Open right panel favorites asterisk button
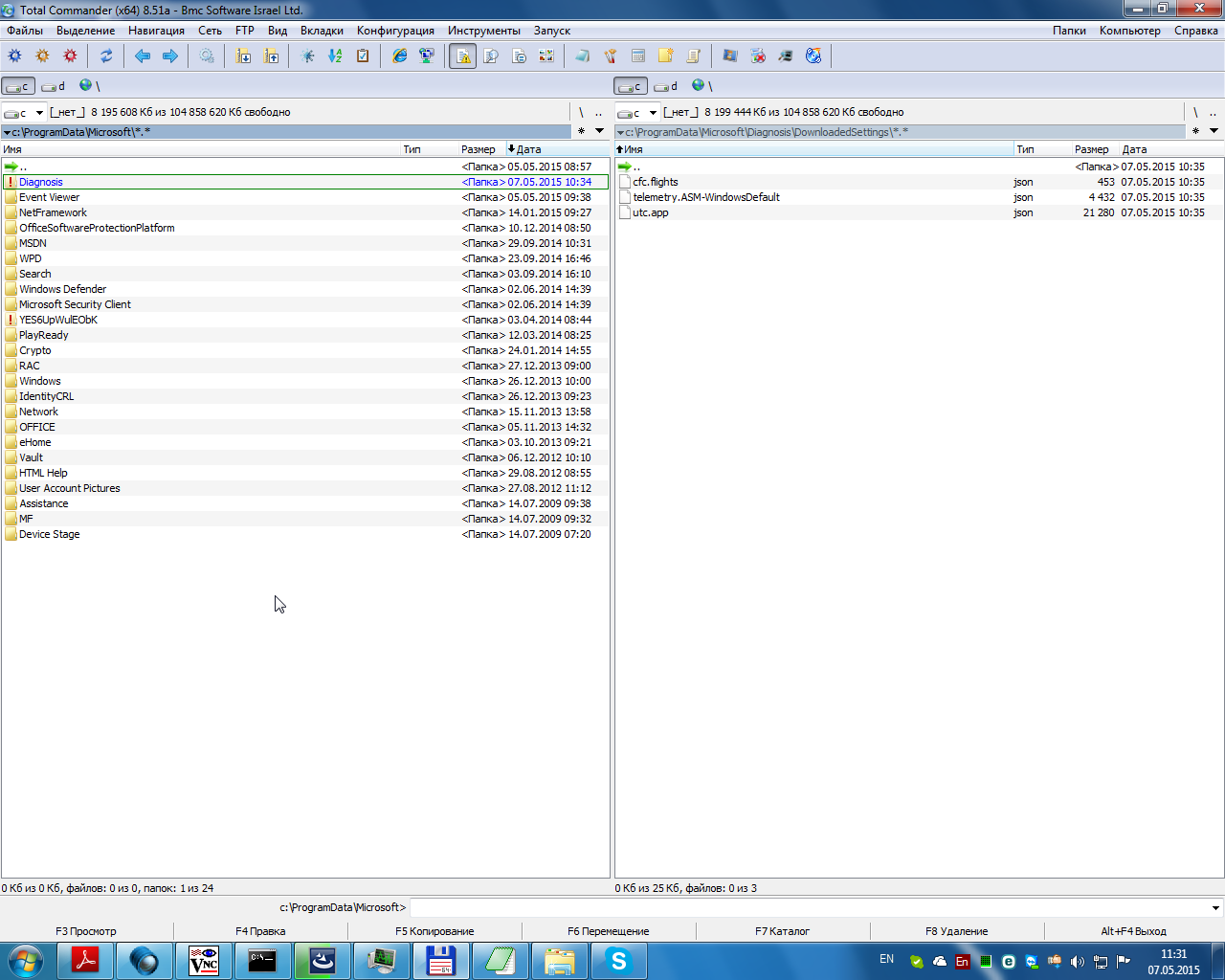Image resolution: width=1225 pixels, height=980 pixels. (x=1195, y=131)
